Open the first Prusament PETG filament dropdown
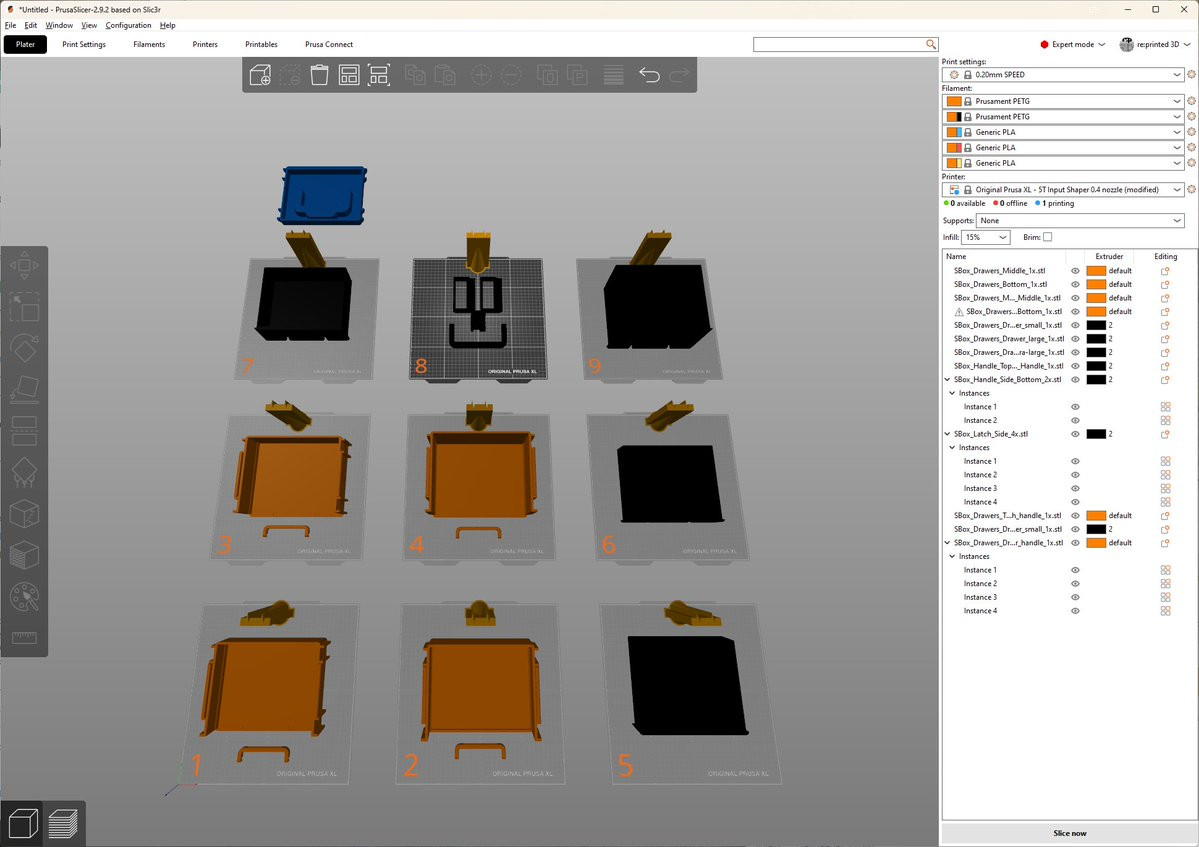Image resolution: width=1199 pixels, height=847 pixels. click(x=1063, y=101)
